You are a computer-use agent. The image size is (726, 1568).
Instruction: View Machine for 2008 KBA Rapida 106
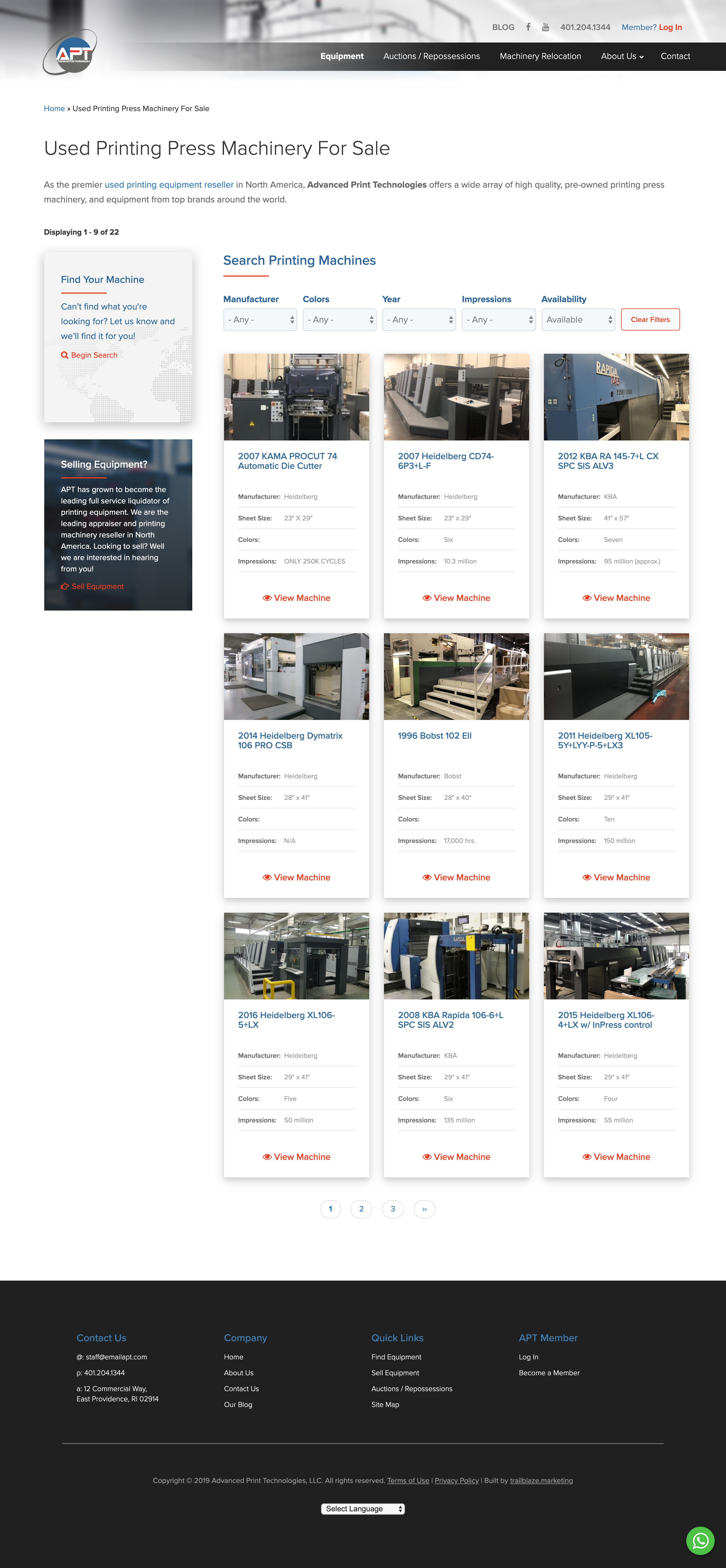tap(456, 1156)
